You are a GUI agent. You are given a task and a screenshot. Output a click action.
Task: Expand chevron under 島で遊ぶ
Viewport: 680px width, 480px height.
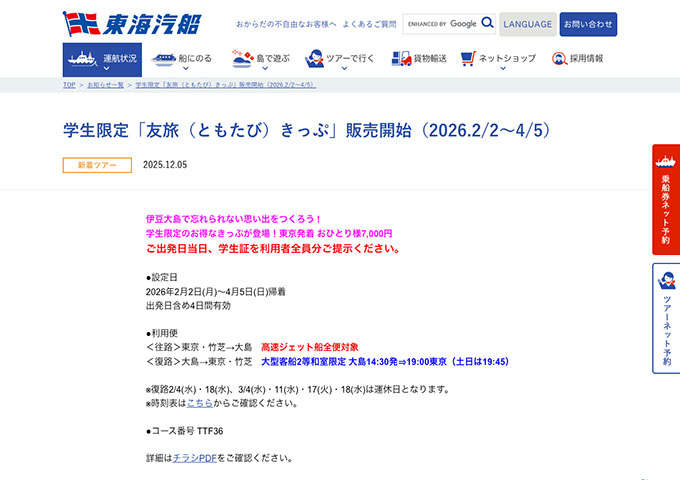(265, 69)
